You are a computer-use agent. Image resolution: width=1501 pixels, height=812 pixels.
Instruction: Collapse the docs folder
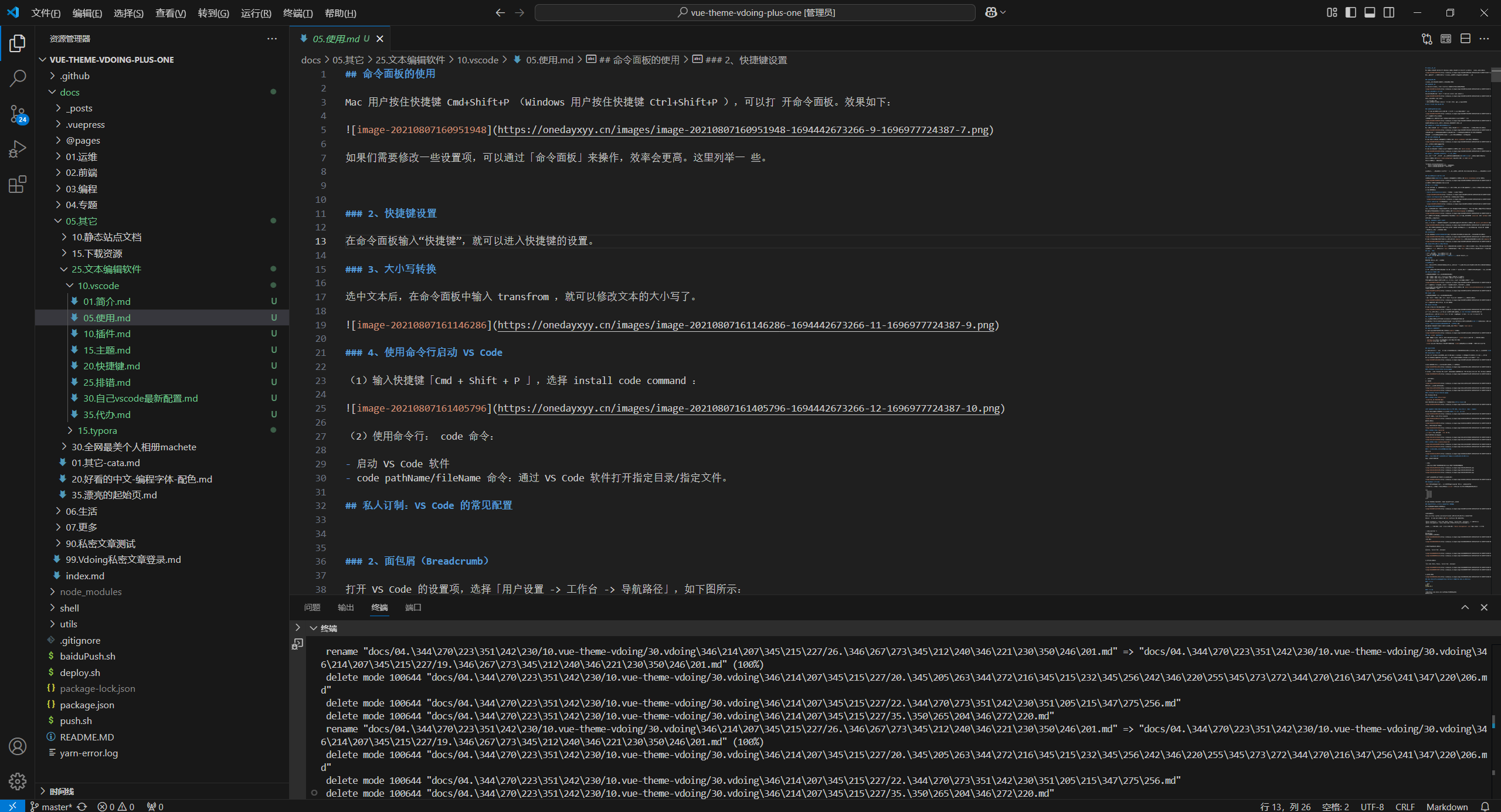tap(162, 92)
